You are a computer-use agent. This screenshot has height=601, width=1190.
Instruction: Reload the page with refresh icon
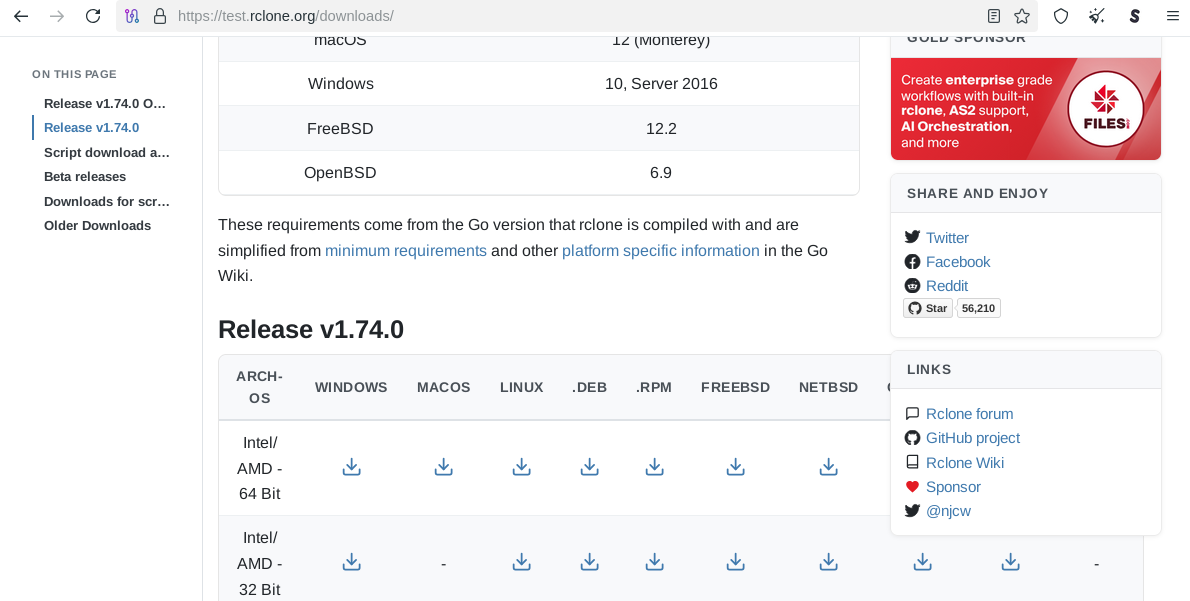point(93,16)
